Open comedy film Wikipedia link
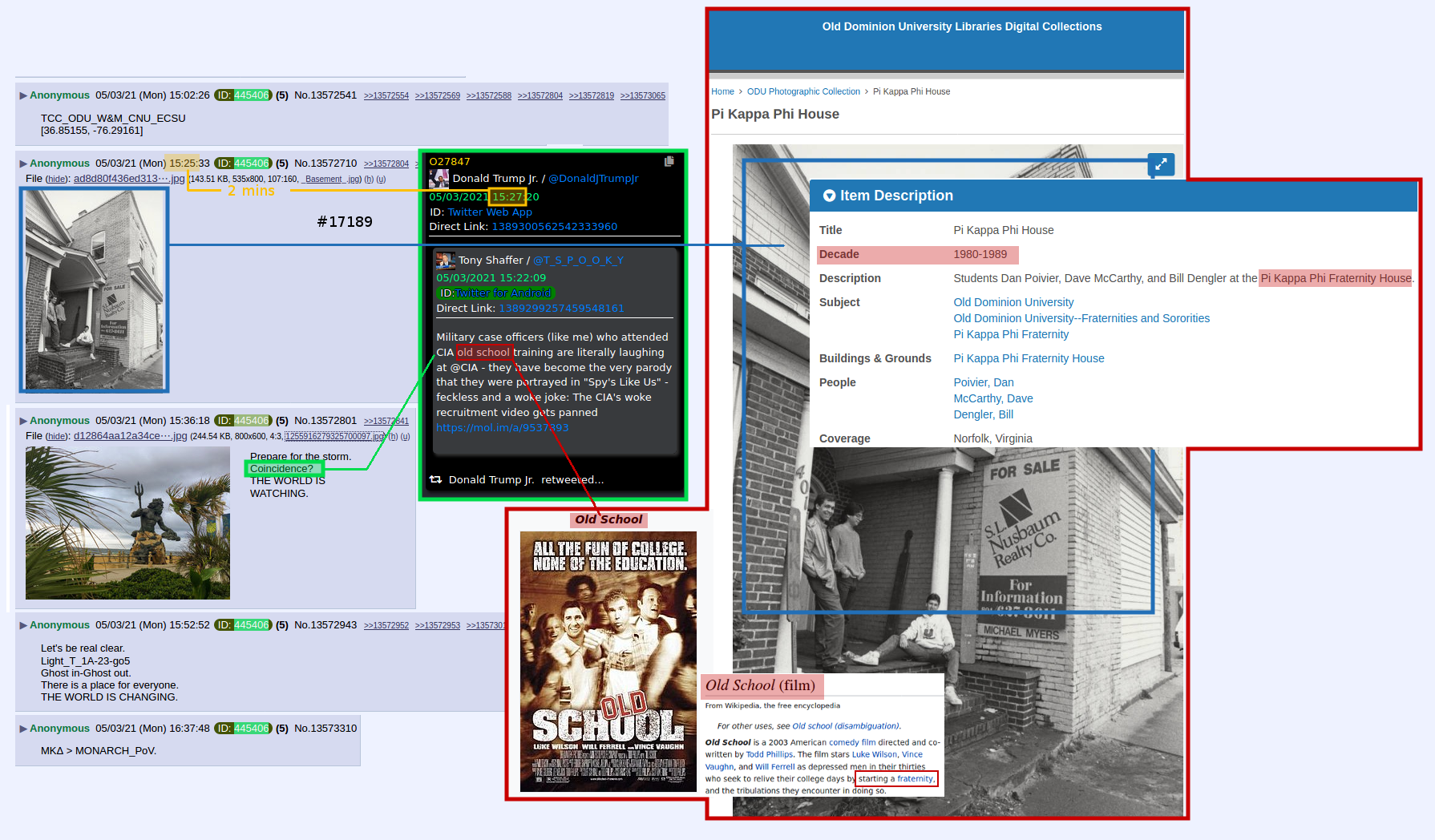1435x840 pixels. (x=852, y=743)
